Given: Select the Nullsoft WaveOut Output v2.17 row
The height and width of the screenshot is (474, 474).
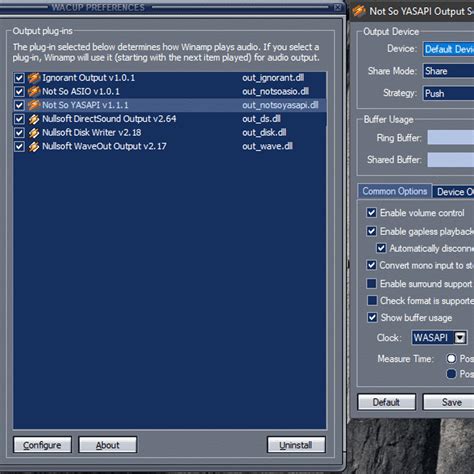Looking at the screenshot, I should [x=170, y=146].
